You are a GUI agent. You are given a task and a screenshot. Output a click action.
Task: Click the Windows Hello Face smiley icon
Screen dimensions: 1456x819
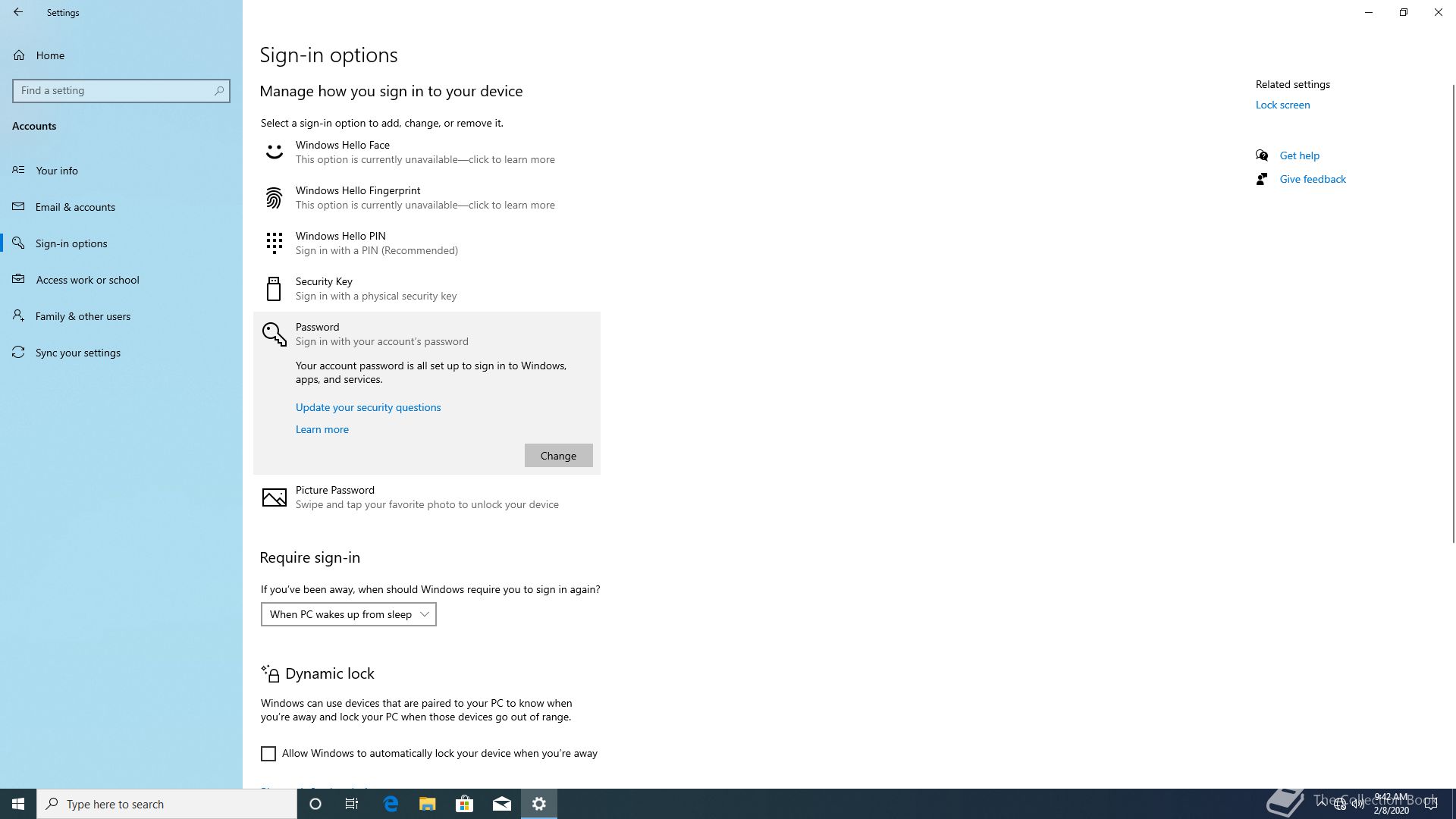(274, 152)
